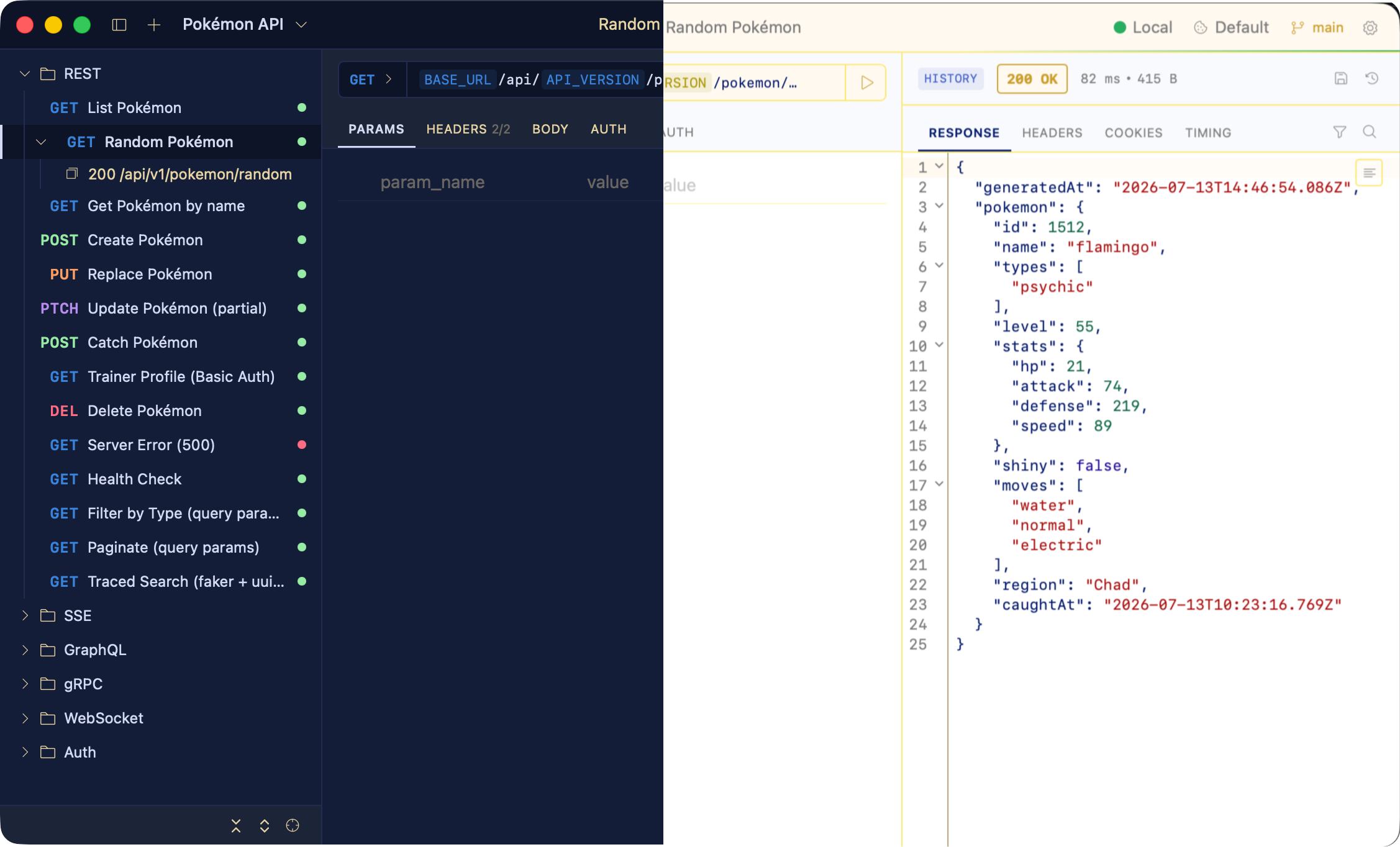Viewport: 1400px width, 847px height.
Task: Collapse the Random Pokémon request chevron
Action: 41,142
